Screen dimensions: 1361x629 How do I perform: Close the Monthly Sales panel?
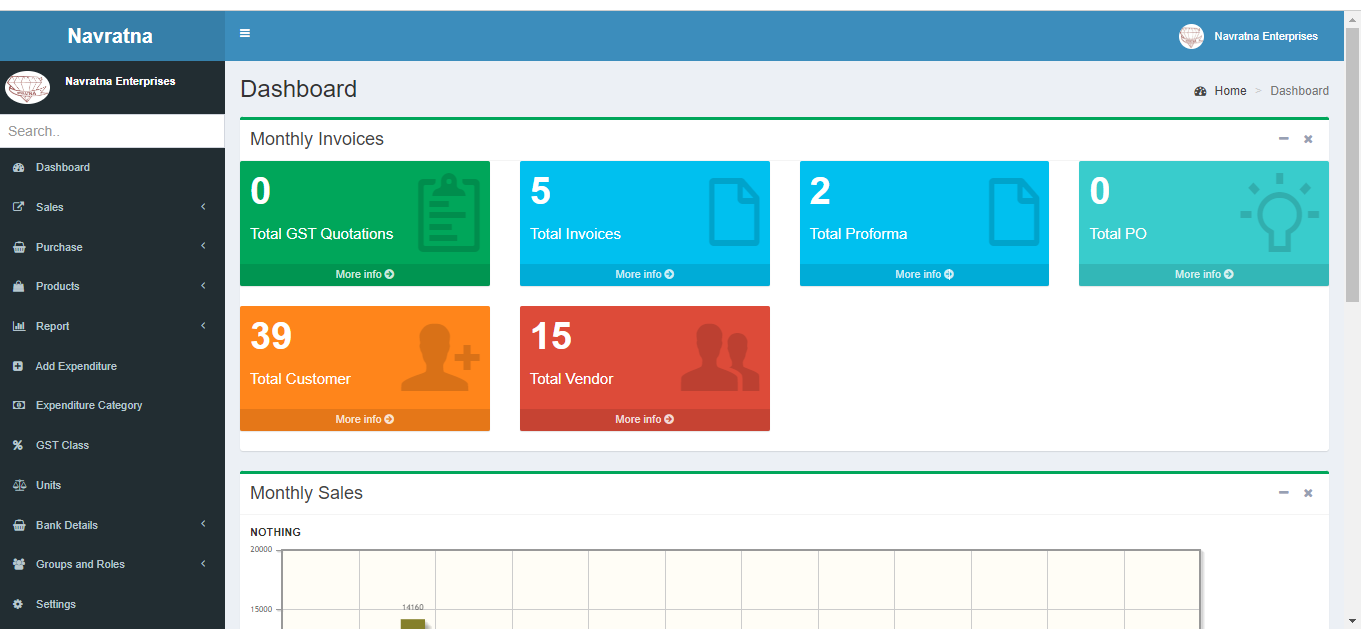pos(1308,493)
